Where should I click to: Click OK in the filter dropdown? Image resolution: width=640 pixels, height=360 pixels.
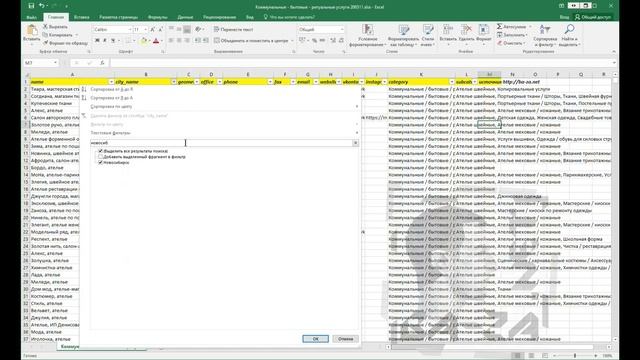[x=315, y=339]
